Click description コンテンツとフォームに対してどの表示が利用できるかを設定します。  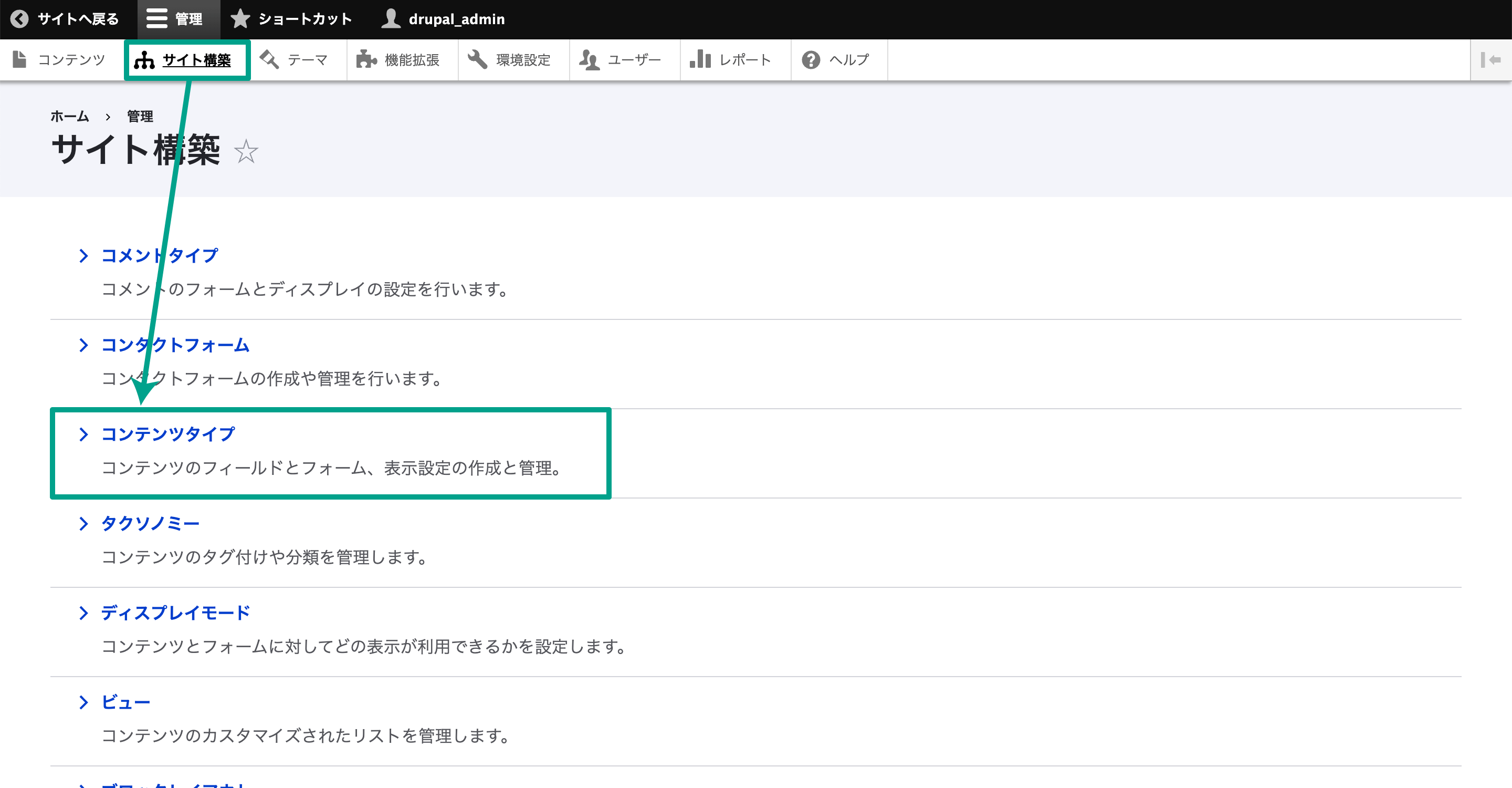(363, 647)
